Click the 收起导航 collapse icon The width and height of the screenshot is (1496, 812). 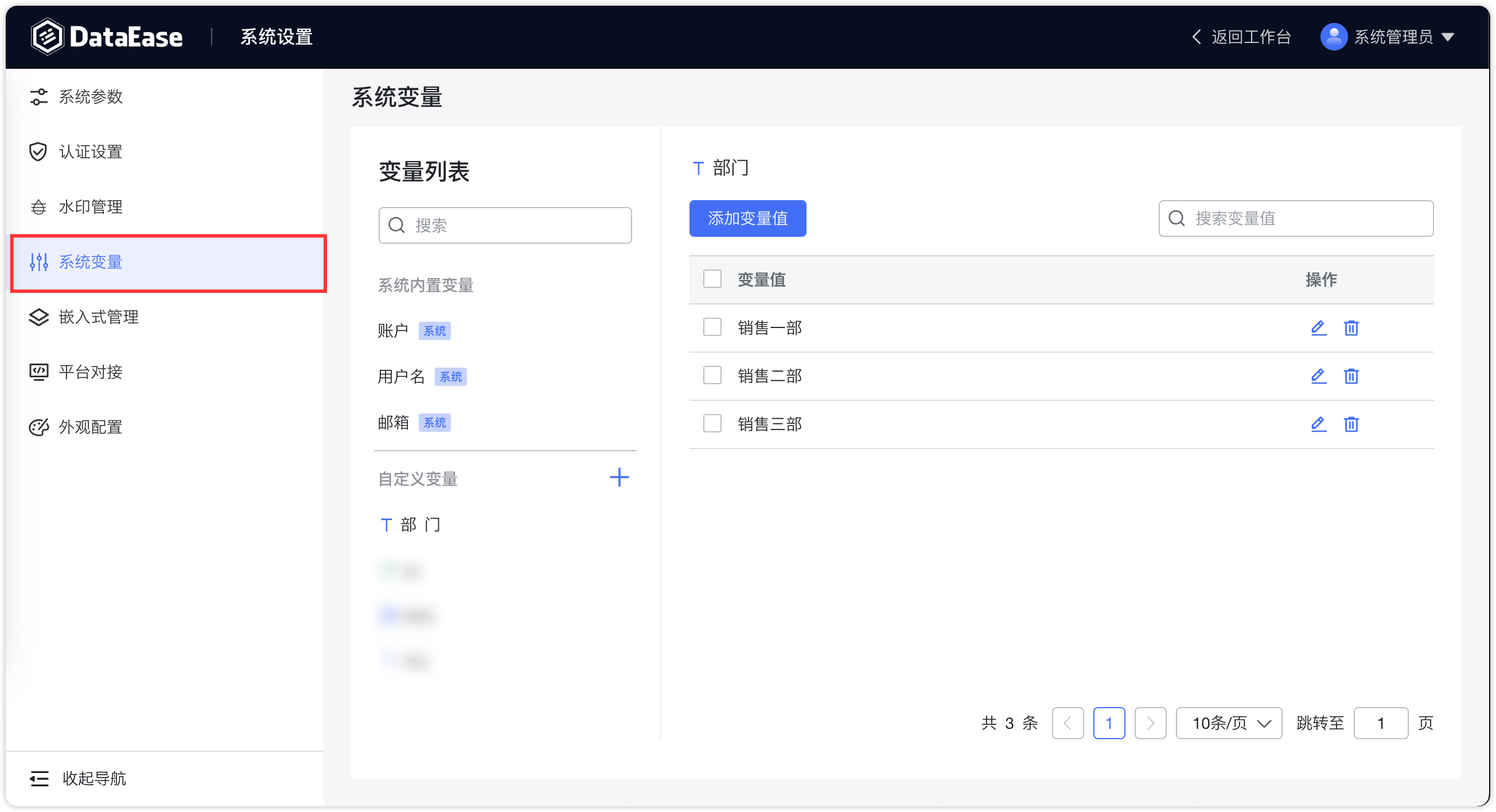click(x=40, y=778)
